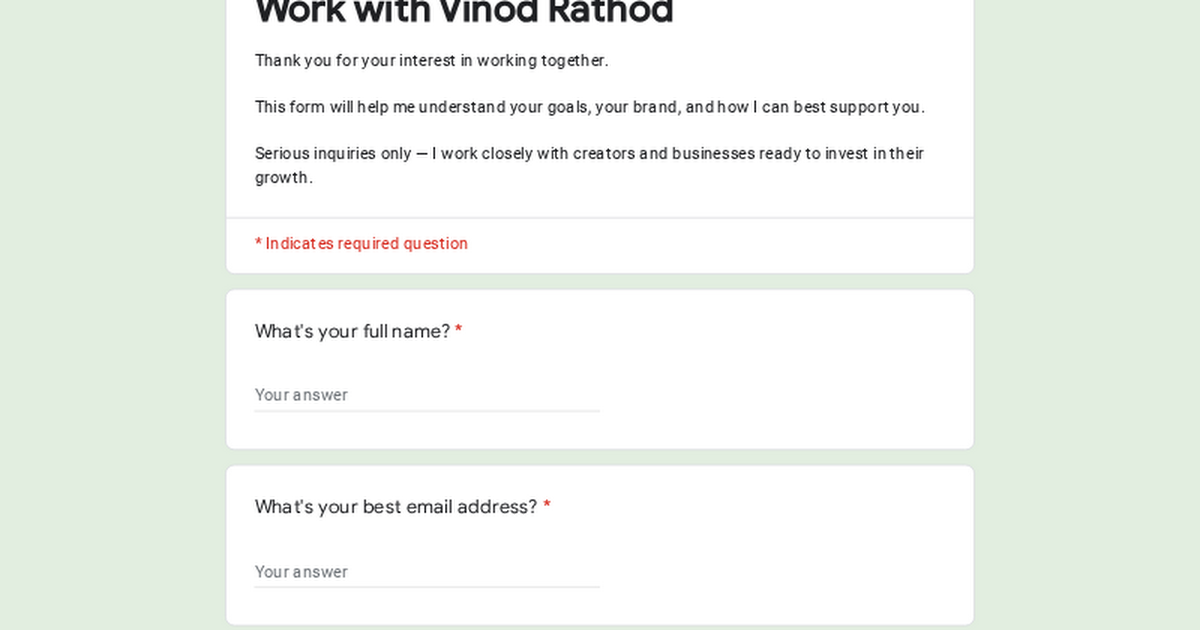Click the "What's your best email address?" label
Image resolution: width=1200 pixels, height=630 pixels.
click(x=396, y=507)
